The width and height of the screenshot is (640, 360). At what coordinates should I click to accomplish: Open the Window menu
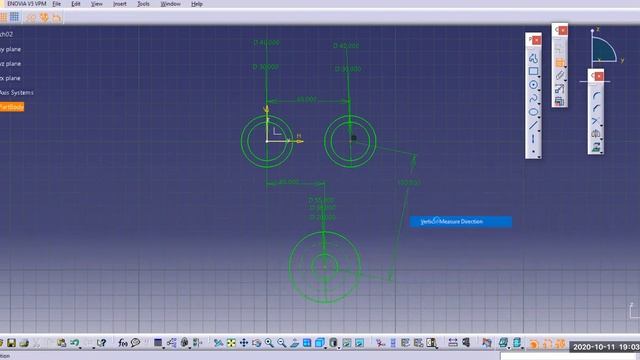point(170,4)
